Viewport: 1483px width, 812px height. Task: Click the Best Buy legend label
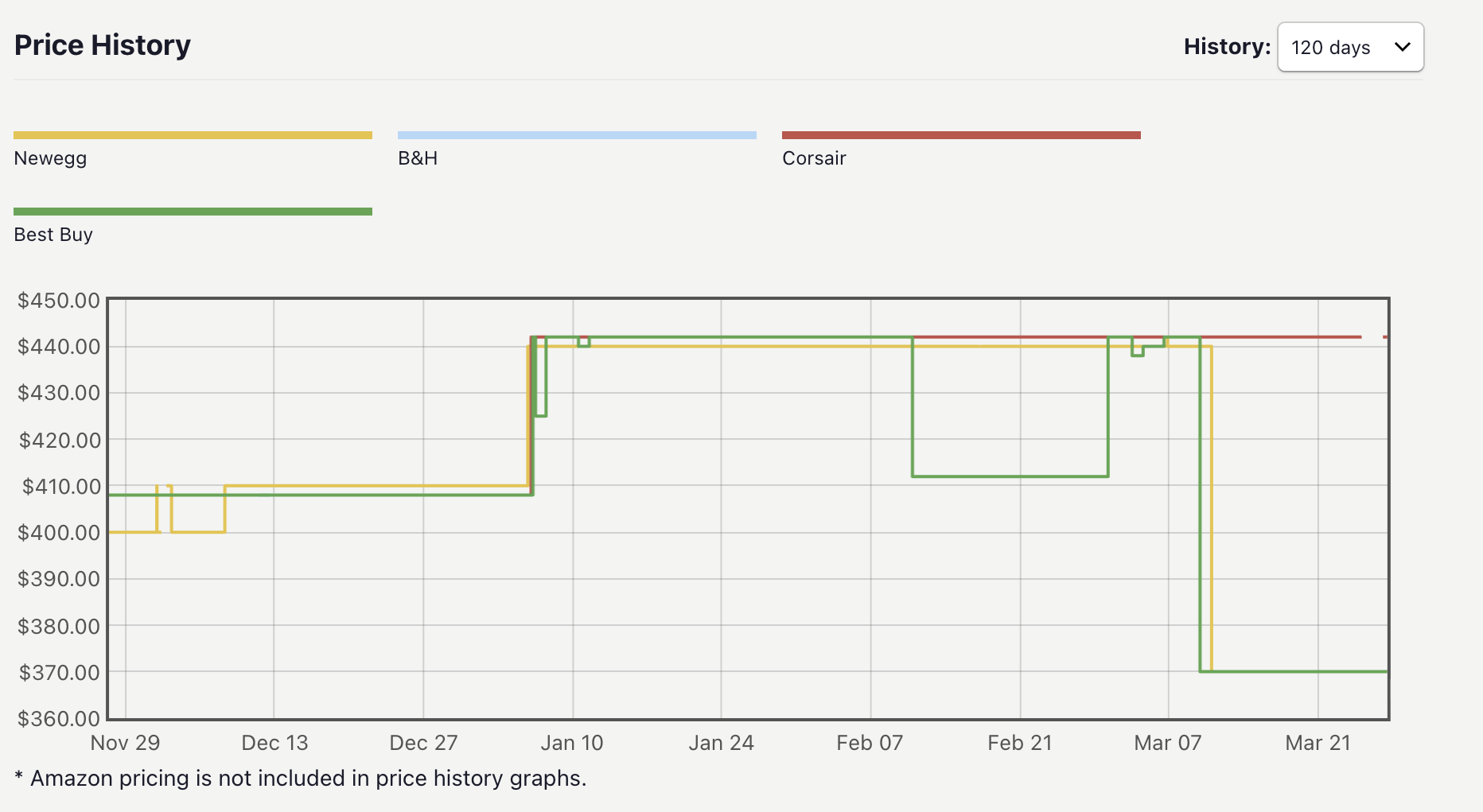[x=53, y=235]
